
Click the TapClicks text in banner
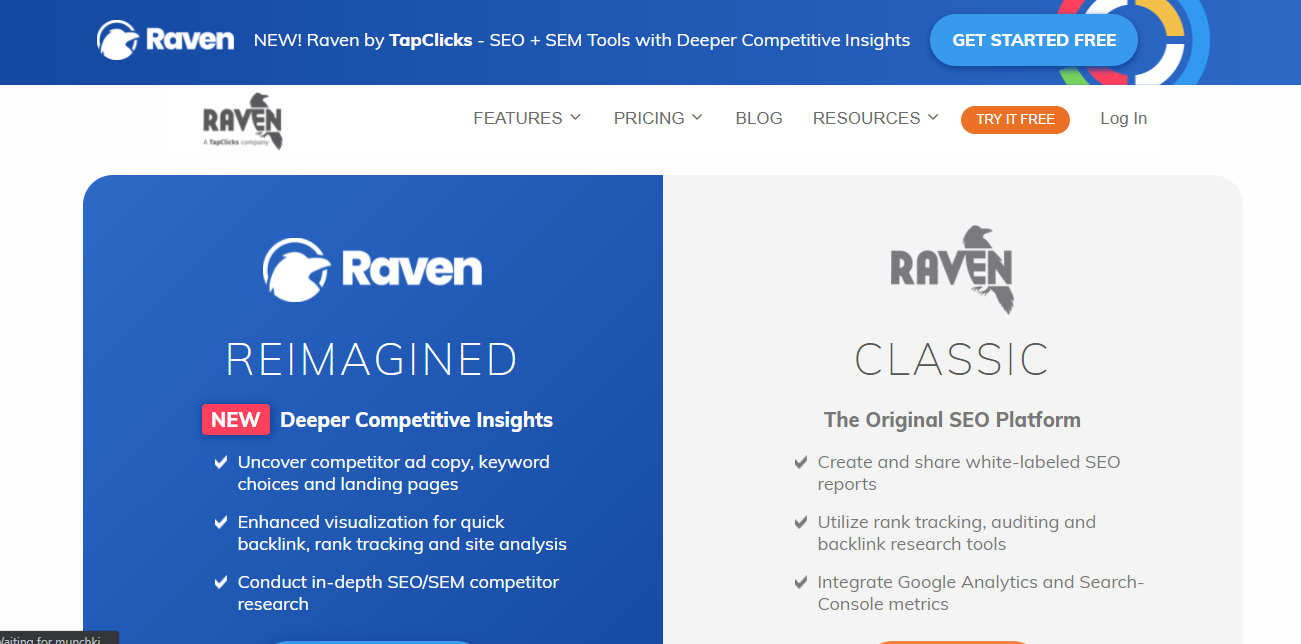coord(431,41)
